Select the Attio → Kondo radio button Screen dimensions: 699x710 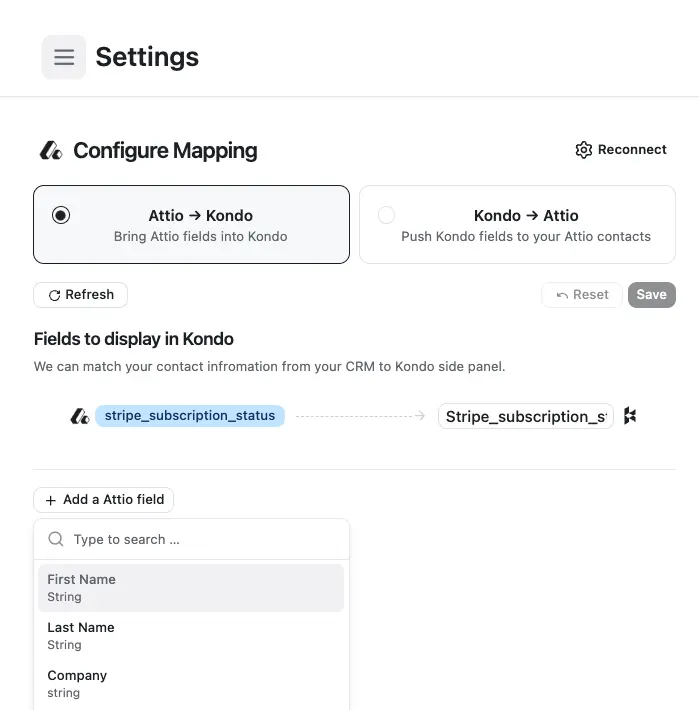61,215
